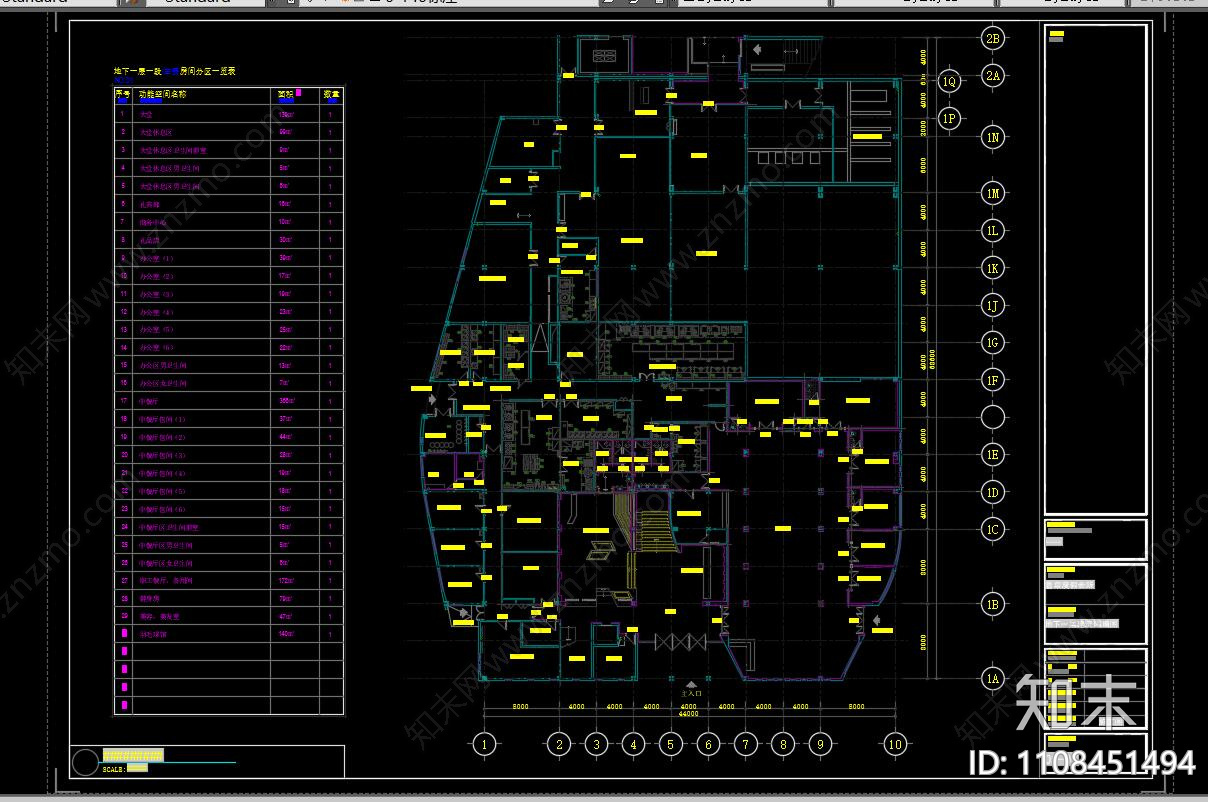The width and height of the screenshot is (1208, 802).
Task: Click table cell 办公室（1）
Action: pos(157,258)
